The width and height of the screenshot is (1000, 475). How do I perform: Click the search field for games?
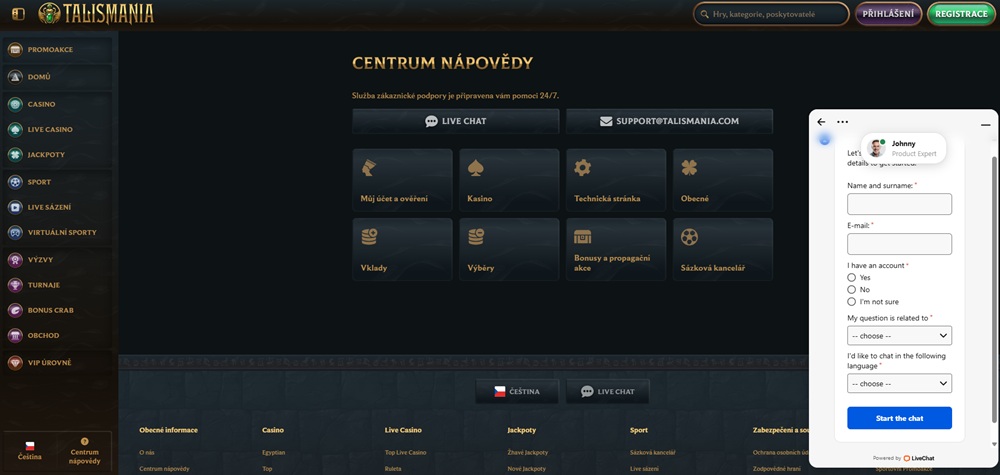tap(771, 13)
